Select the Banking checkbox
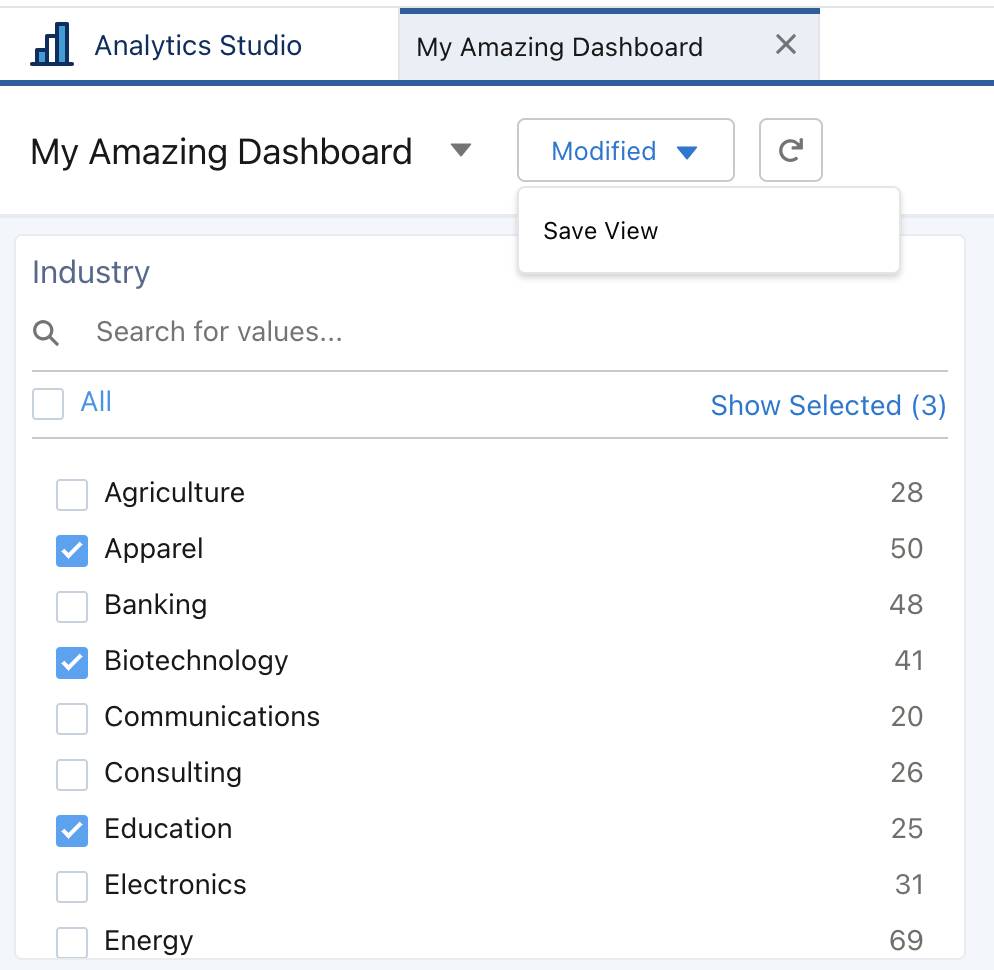Viewport: 994px width, 970px height. [x=71, y=604]
